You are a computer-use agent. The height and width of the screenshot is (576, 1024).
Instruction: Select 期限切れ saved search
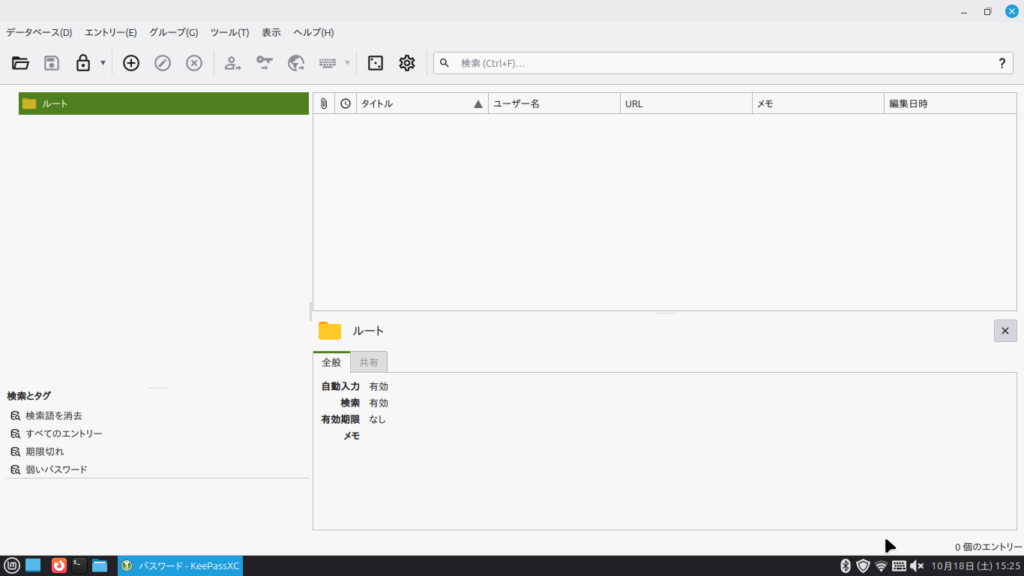(x=44, y=452)
